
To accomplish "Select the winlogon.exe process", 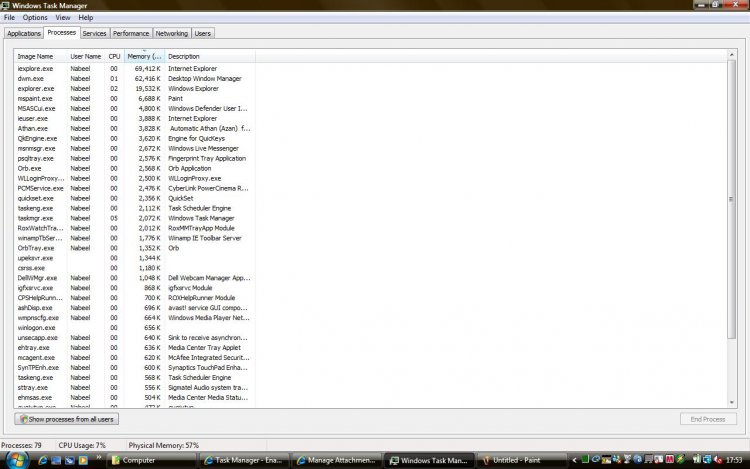I will (134, 328).
